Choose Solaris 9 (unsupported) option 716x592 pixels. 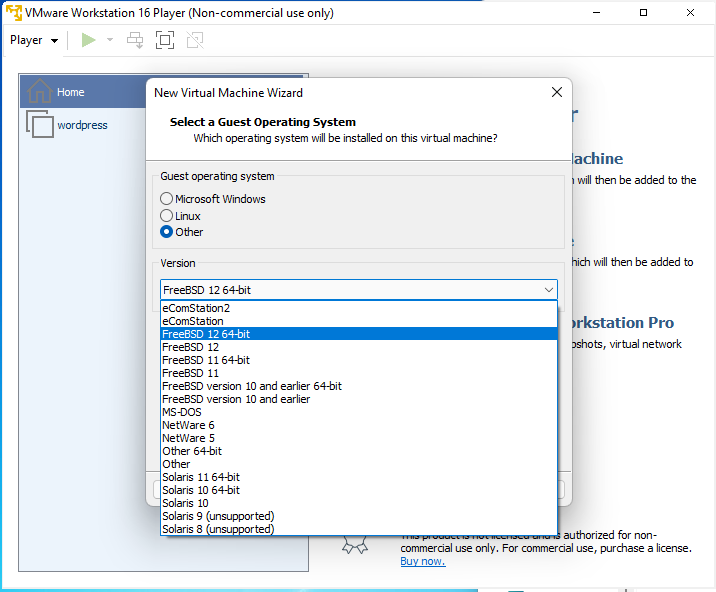click(x=359, y=516)
